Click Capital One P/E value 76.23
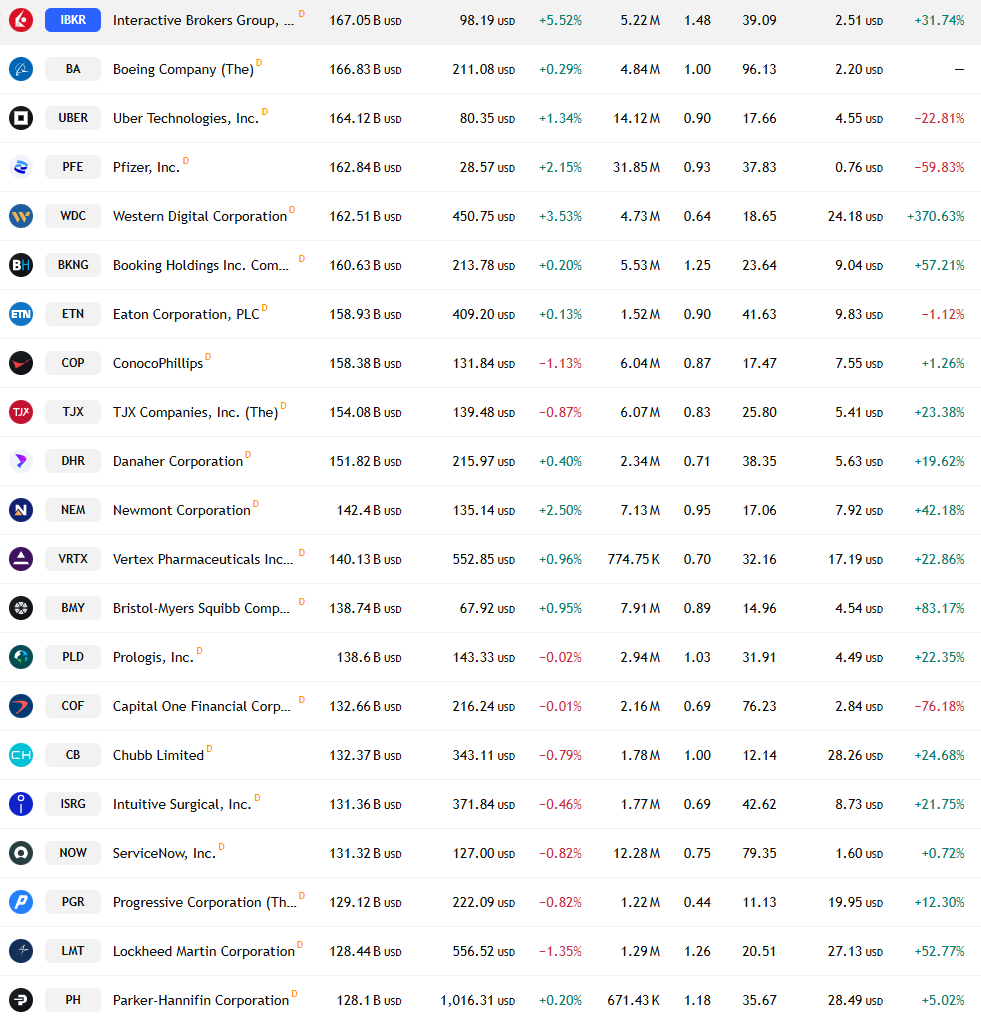 click(759, 707)
